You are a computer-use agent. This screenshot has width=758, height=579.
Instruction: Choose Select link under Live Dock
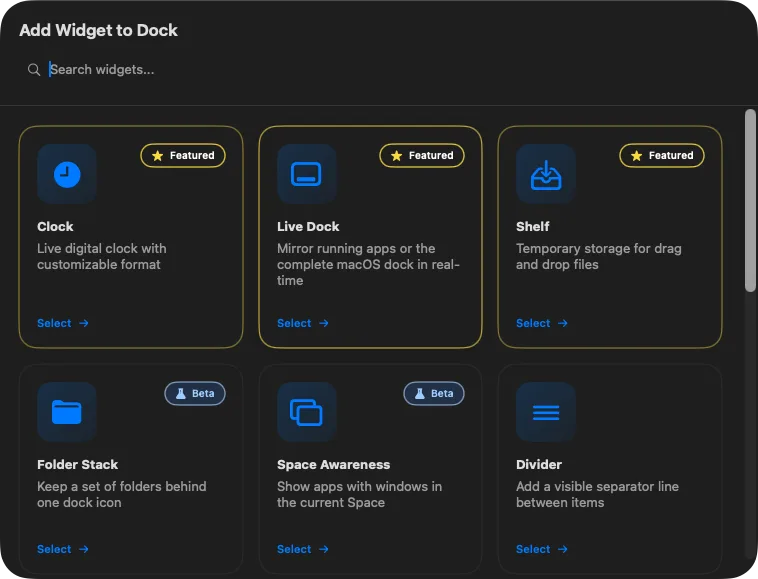tap(303, 323)
